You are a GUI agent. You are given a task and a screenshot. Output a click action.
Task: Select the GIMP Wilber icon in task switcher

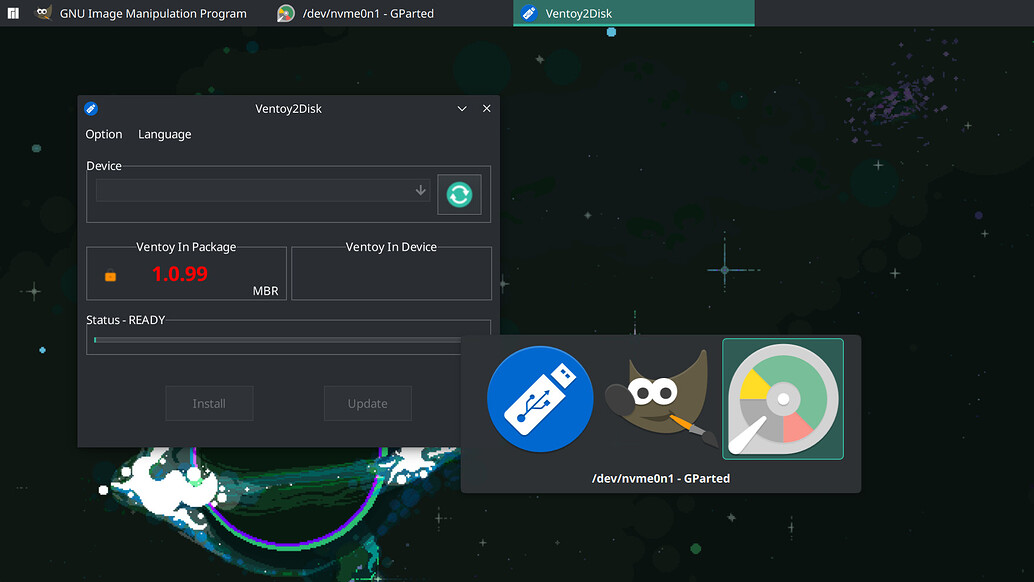[660, 400]
